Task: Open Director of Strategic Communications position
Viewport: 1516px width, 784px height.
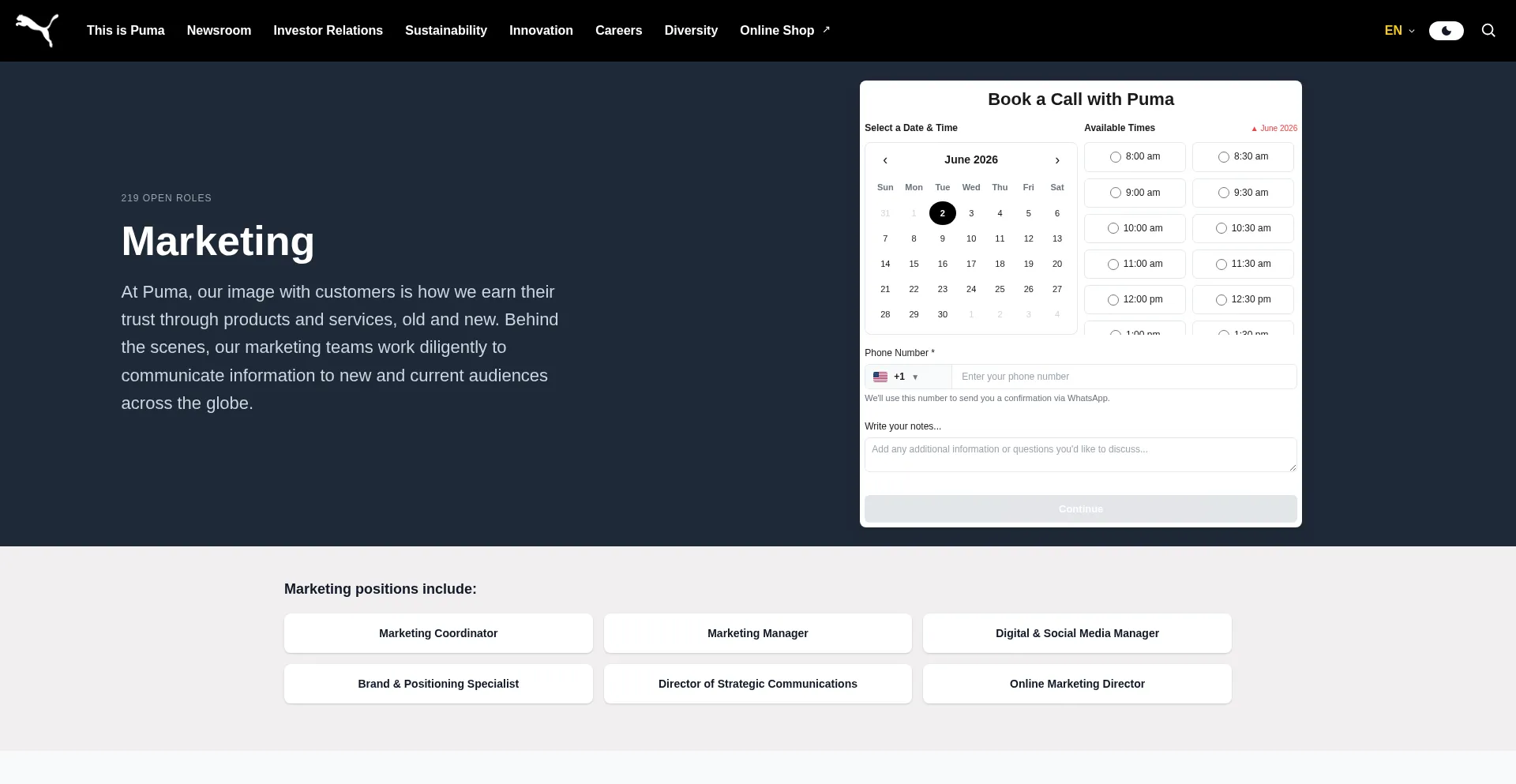Action: pos(758,684)
